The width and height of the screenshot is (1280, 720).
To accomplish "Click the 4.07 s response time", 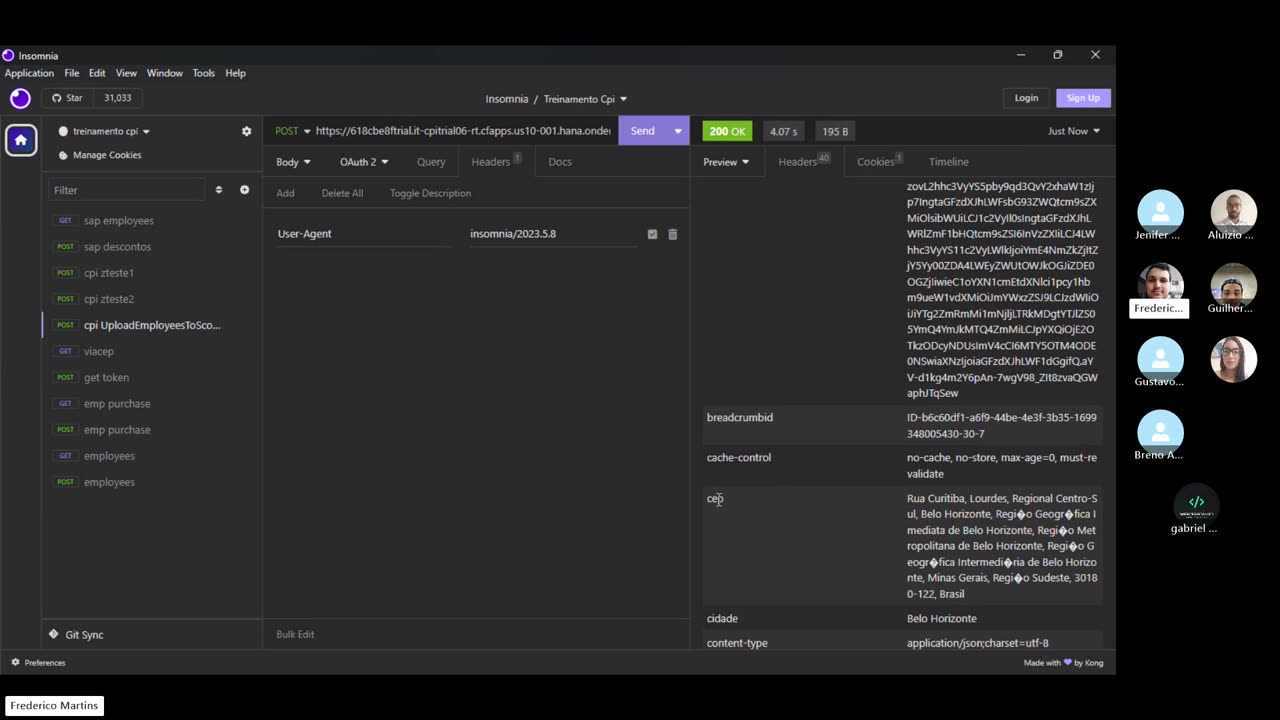I will tap(784, 131).
